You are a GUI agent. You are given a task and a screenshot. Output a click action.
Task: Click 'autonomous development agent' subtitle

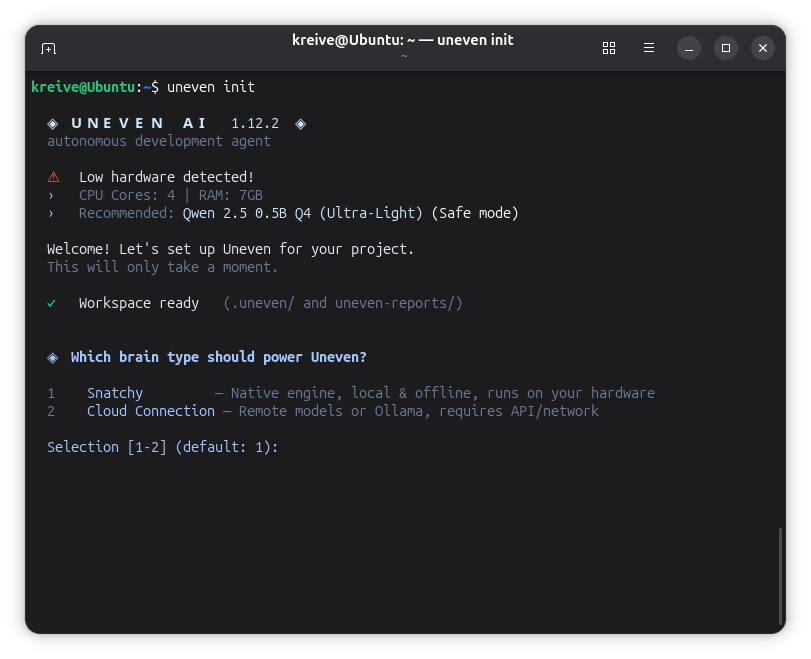click(x=159, y=141)
